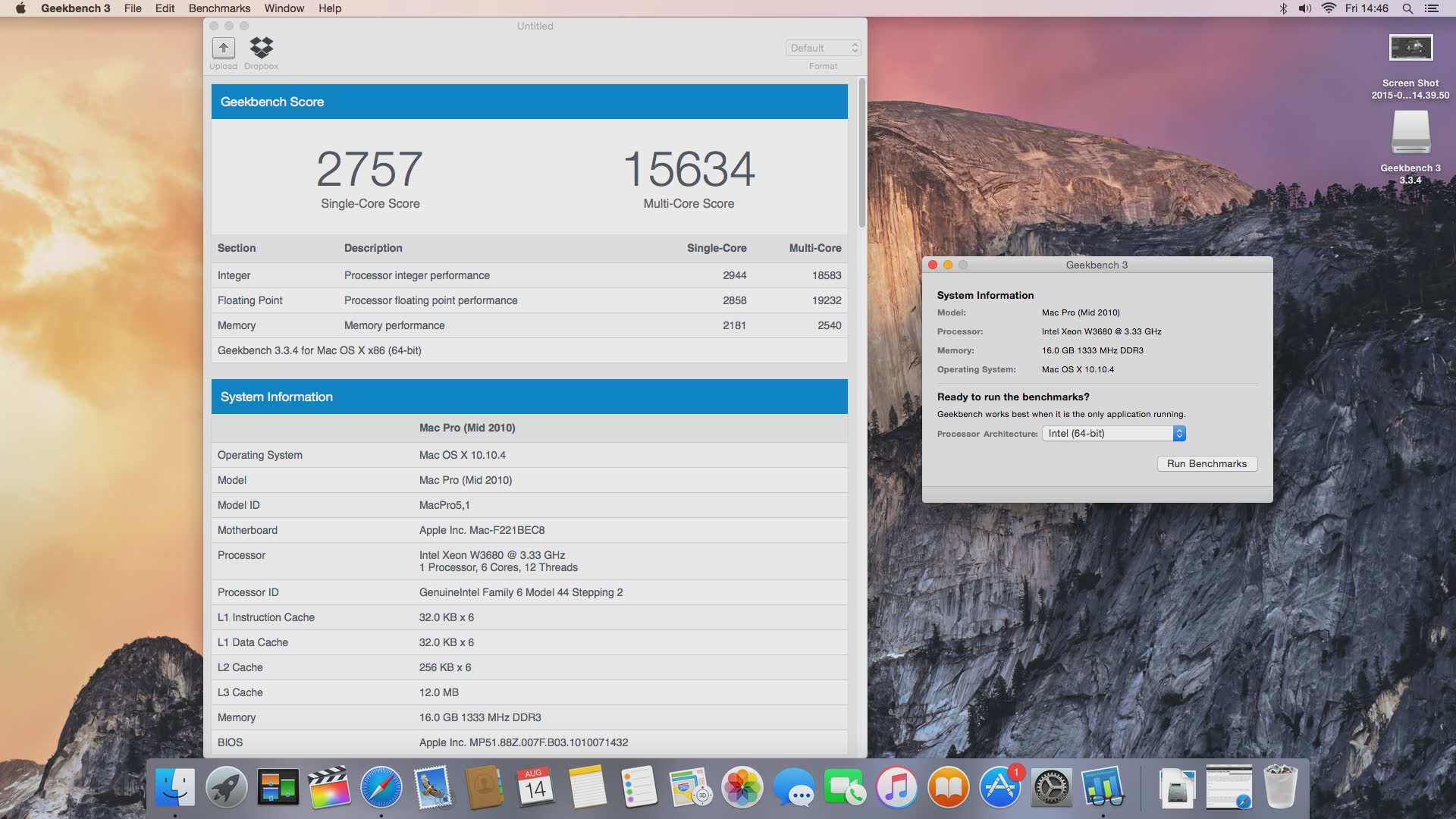Screen dimensions: 1456x819
Task: Click the results window vertical scrollbar
Action: click(861, 152)
